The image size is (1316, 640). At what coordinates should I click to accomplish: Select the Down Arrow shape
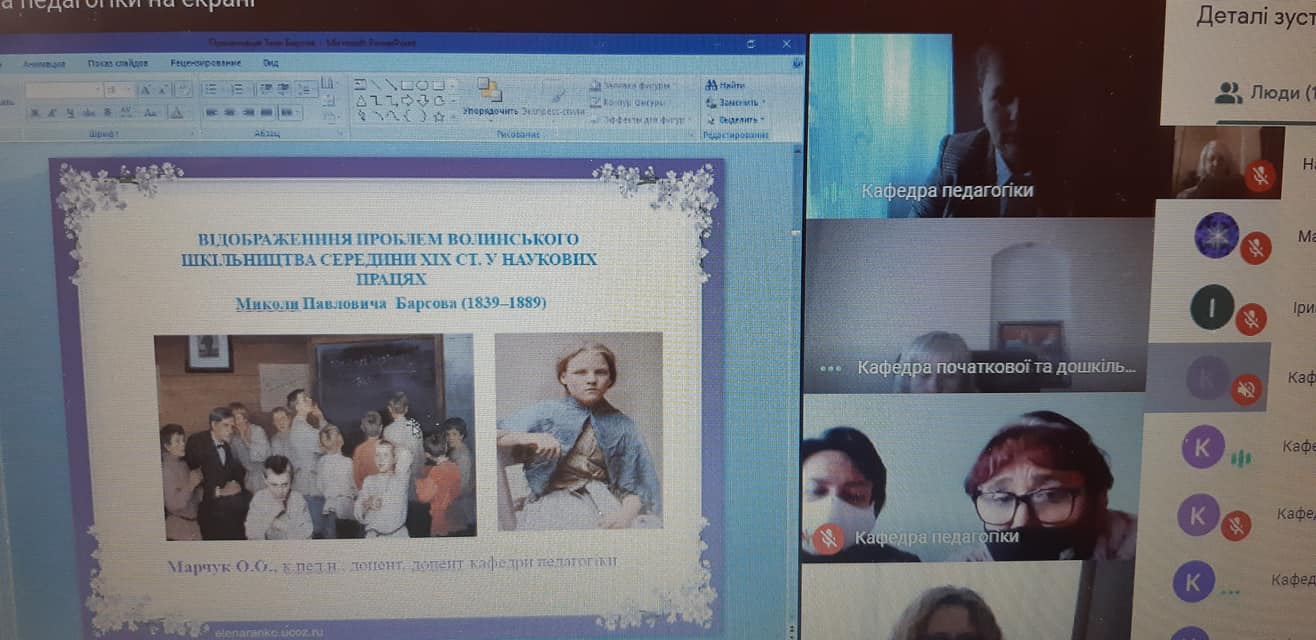tap(423, 101)
